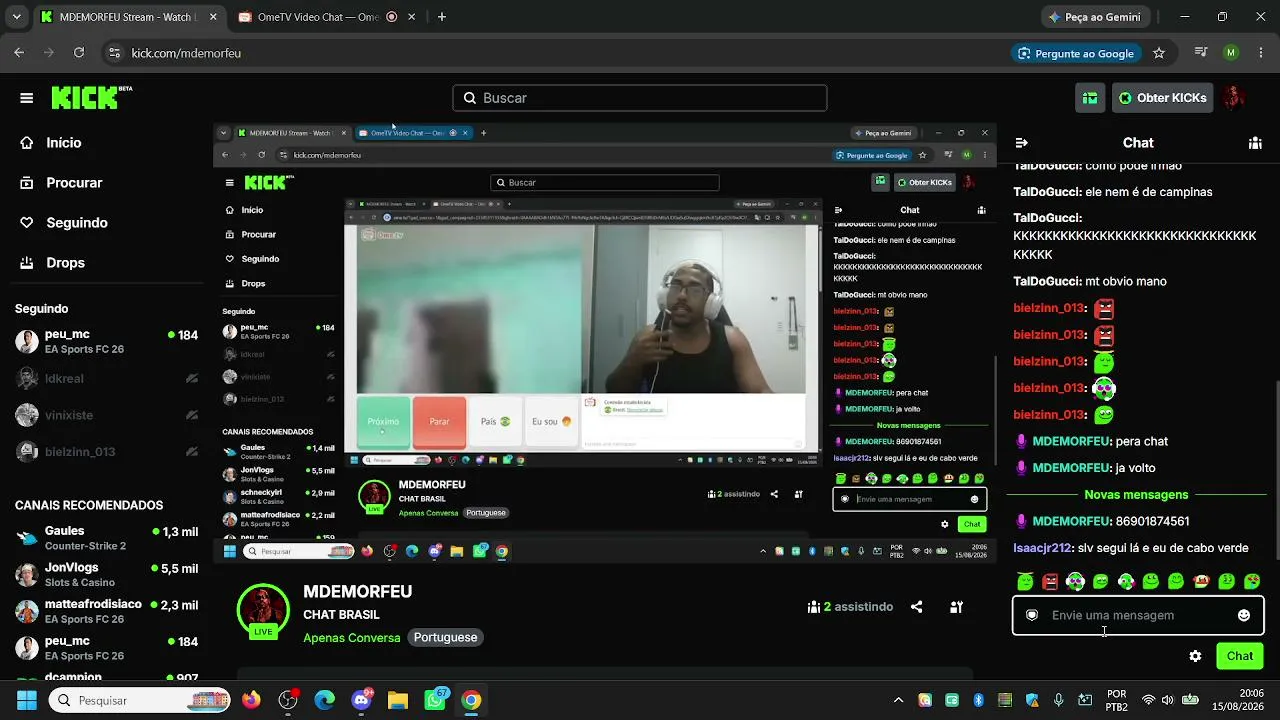Viewport: 1280px width, 720px height.
Task: Open recommended channel Gaules
Action: coord(106,539)
